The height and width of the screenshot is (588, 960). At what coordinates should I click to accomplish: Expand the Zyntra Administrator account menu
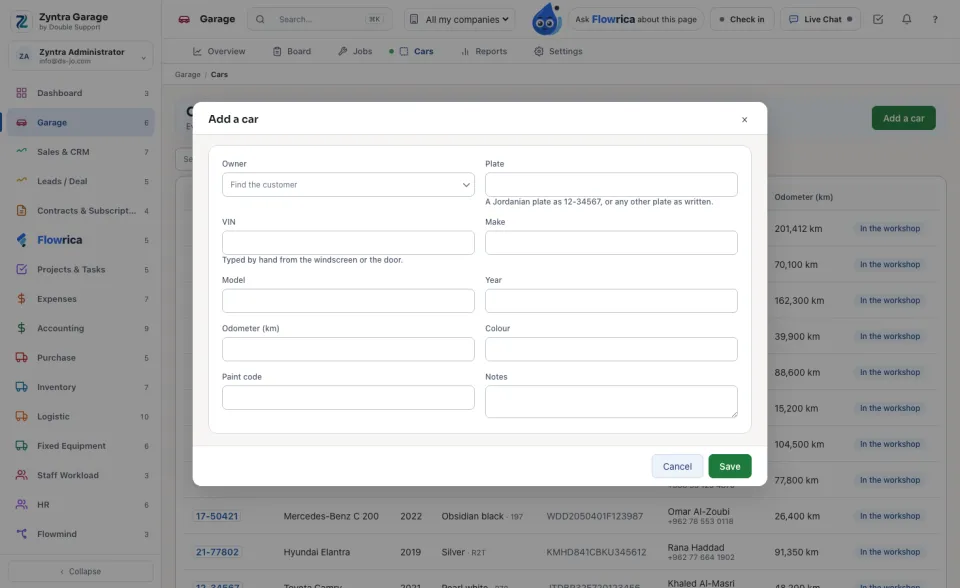(81, 56)
